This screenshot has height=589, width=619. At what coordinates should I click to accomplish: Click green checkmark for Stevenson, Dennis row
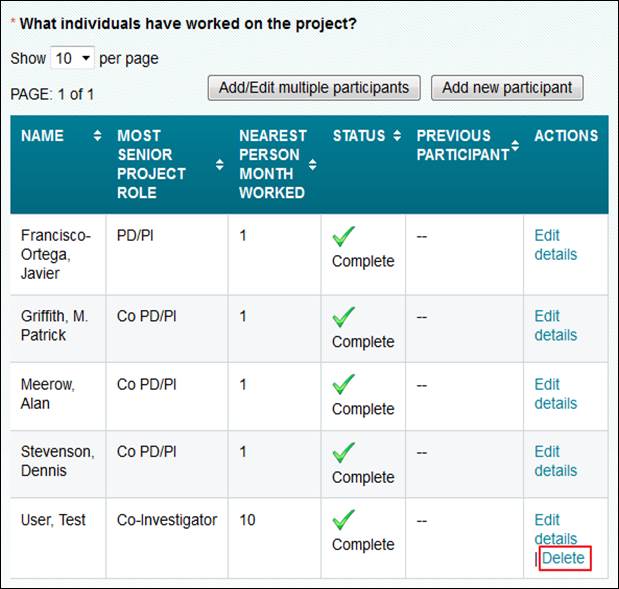pos(343,452)
